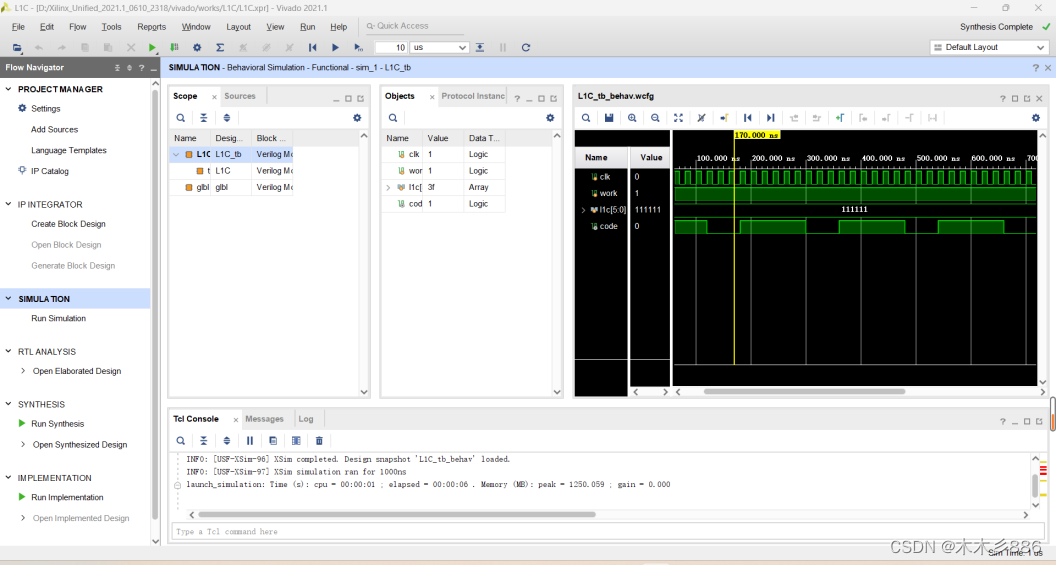The width and height of the screenshot is (1056, 565).
Task: Collapse SIMULATION section
Action: 9,298
